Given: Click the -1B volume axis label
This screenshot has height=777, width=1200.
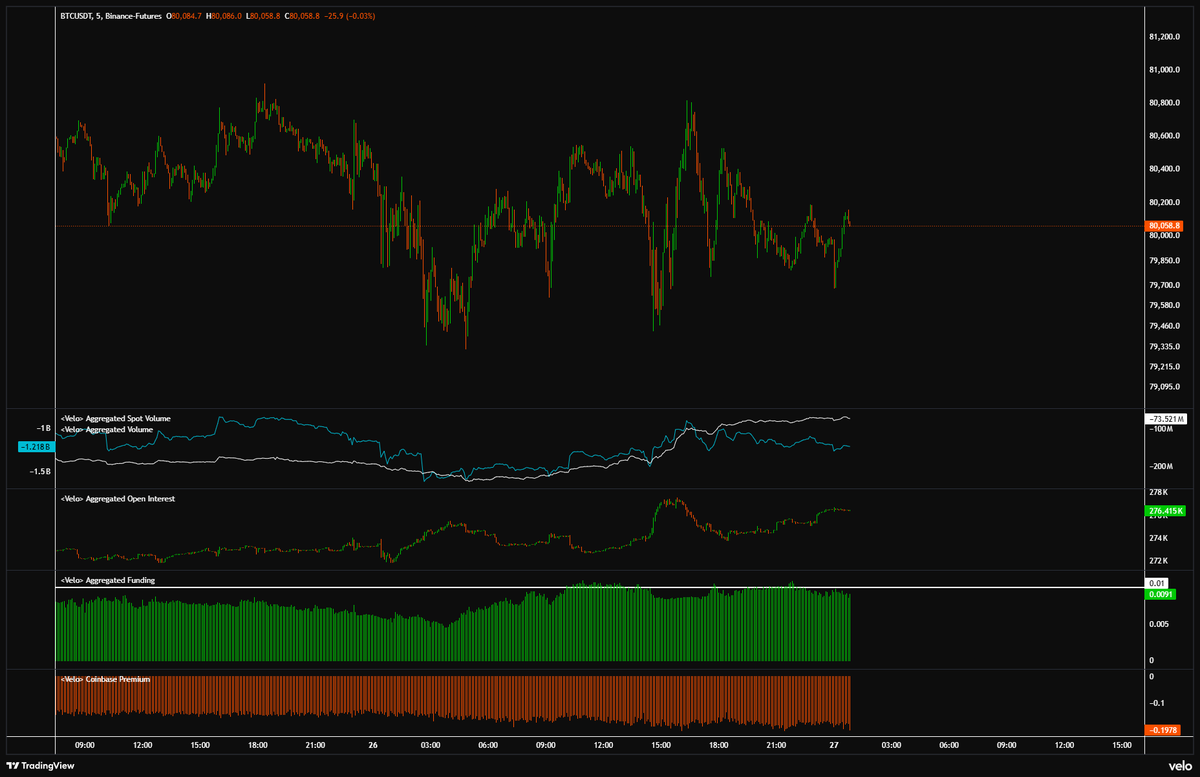Looking at the screenshot, I should pyautogui.click(x=44, y=428).
